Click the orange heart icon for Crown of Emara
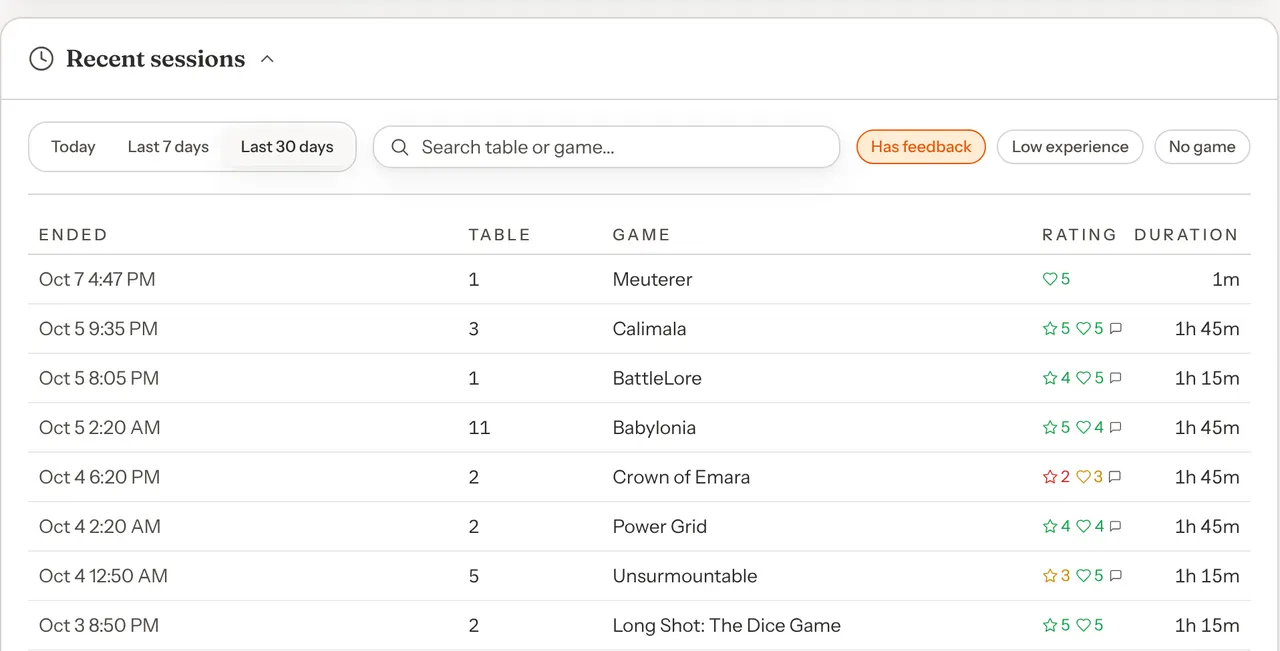1280x651 pixels. pos(1083,477)
